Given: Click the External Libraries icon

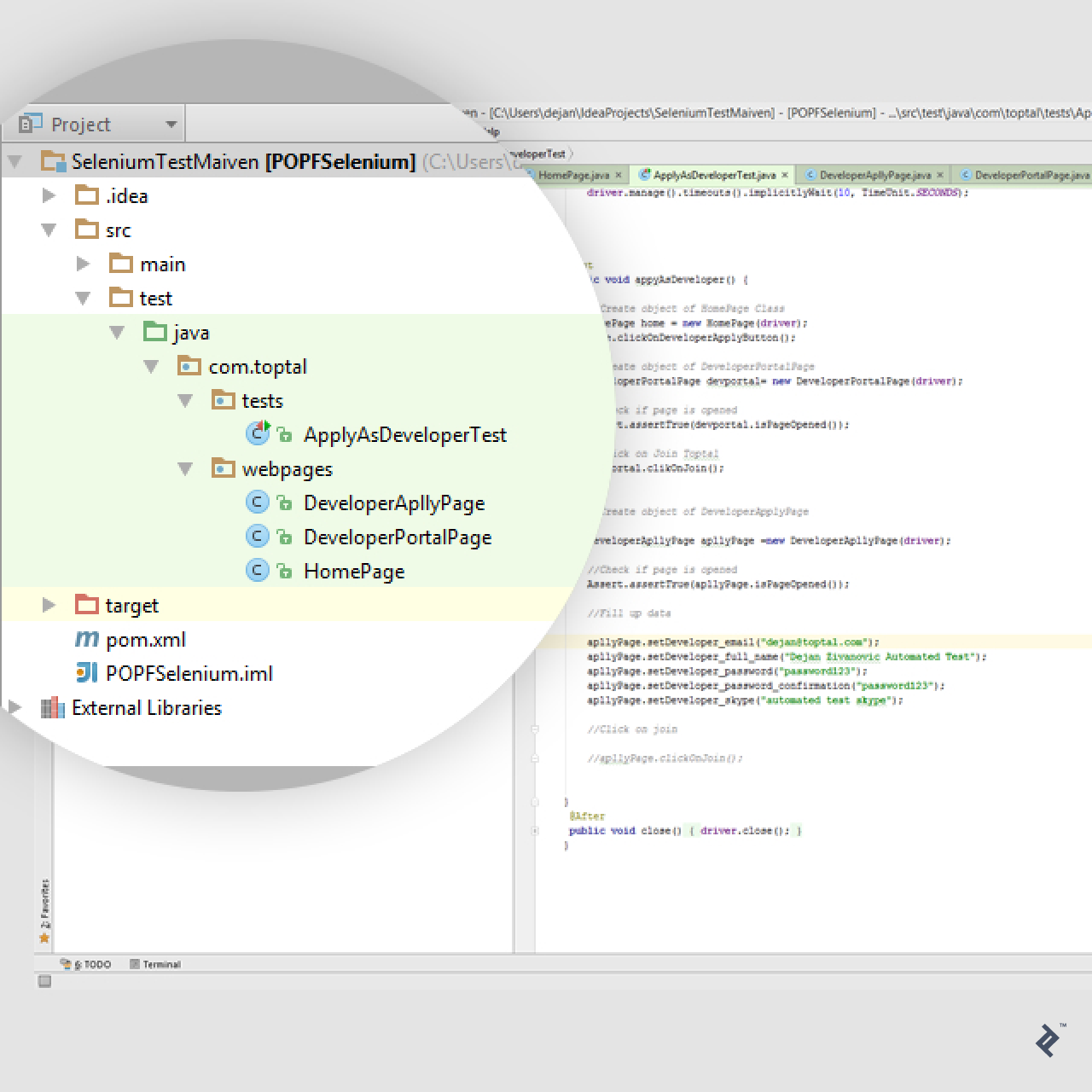Looking at the screenshot, I should 52,707.
